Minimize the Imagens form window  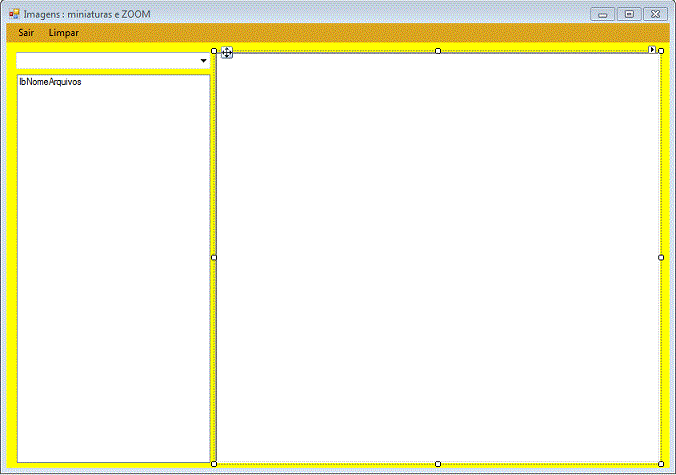(x=602, y=14)
